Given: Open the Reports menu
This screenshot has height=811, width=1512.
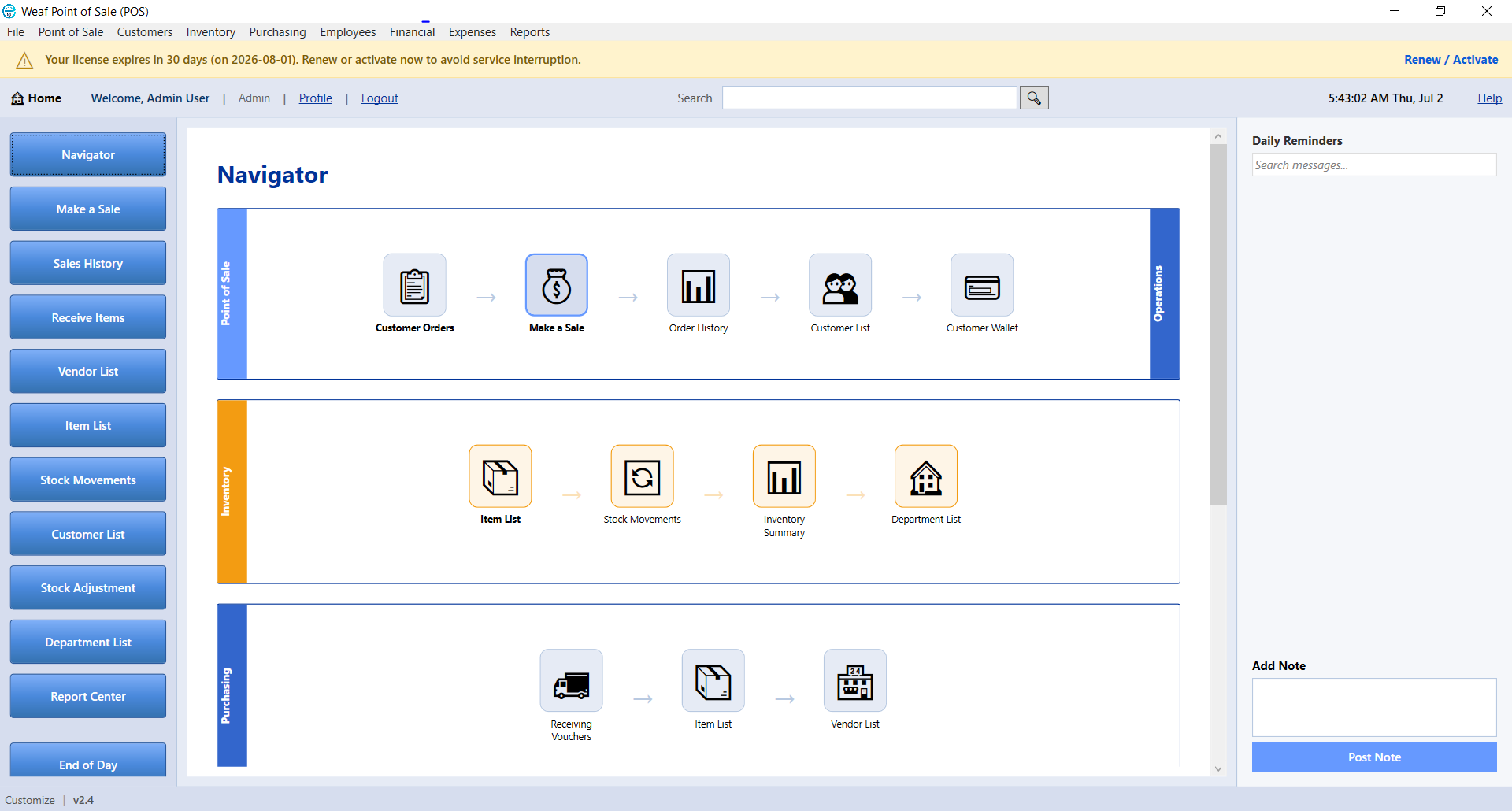Looking at the screenshot, I should pyautogui.click(x=529, y=32).
